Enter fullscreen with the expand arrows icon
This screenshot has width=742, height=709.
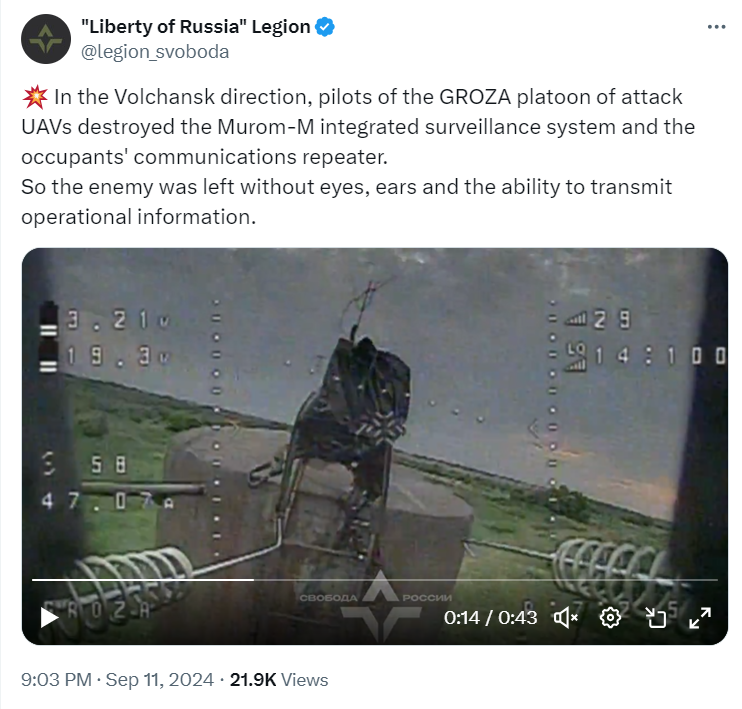point(700,618)
